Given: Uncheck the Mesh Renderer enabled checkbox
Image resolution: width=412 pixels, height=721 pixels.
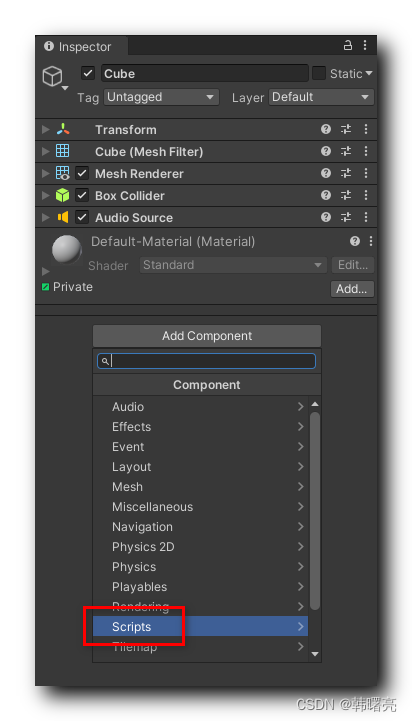Looking at the screenshot, I should tap(82, 173).
